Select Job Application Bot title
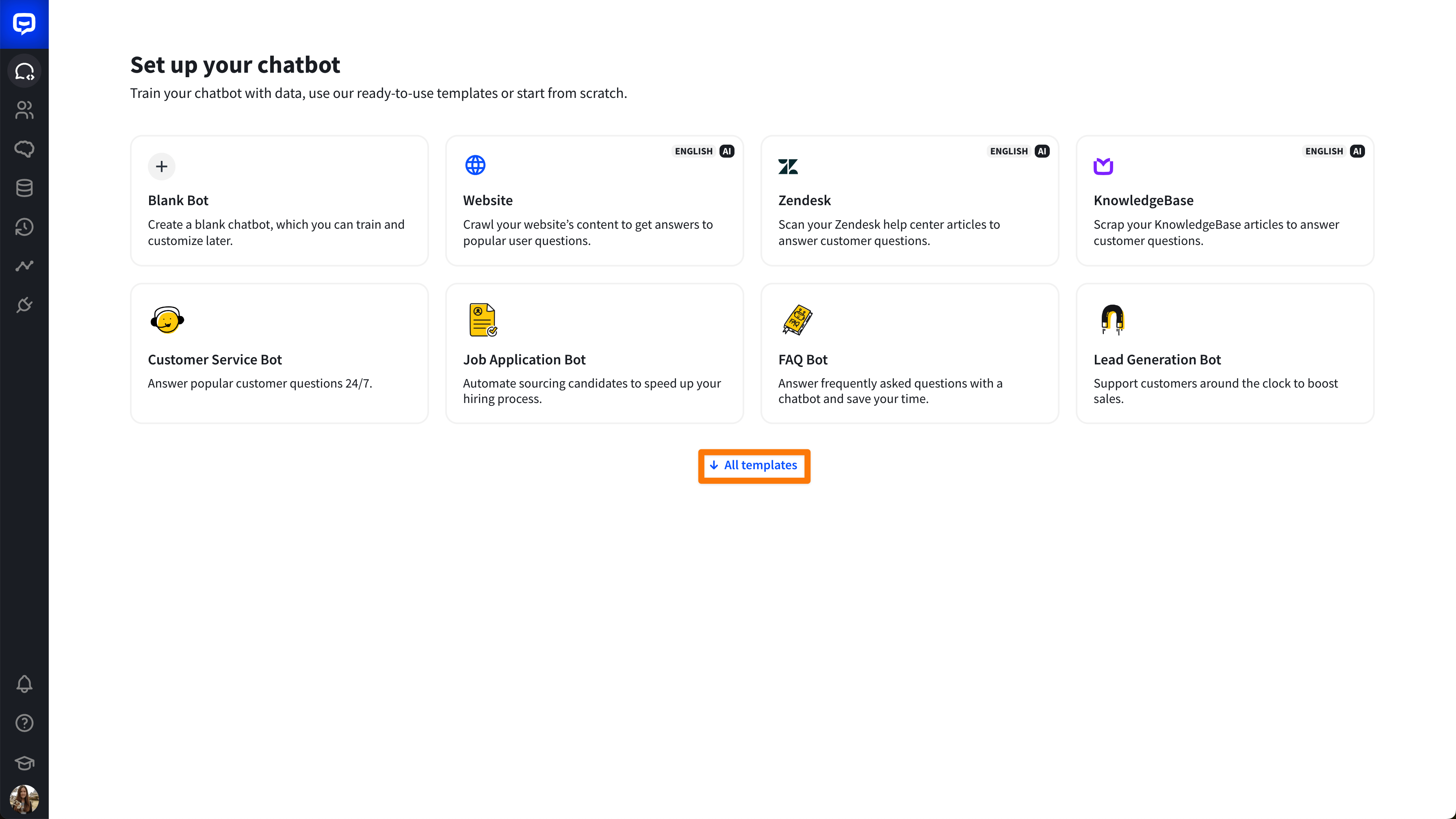The image size is (1456, 819). coord(524,360)
